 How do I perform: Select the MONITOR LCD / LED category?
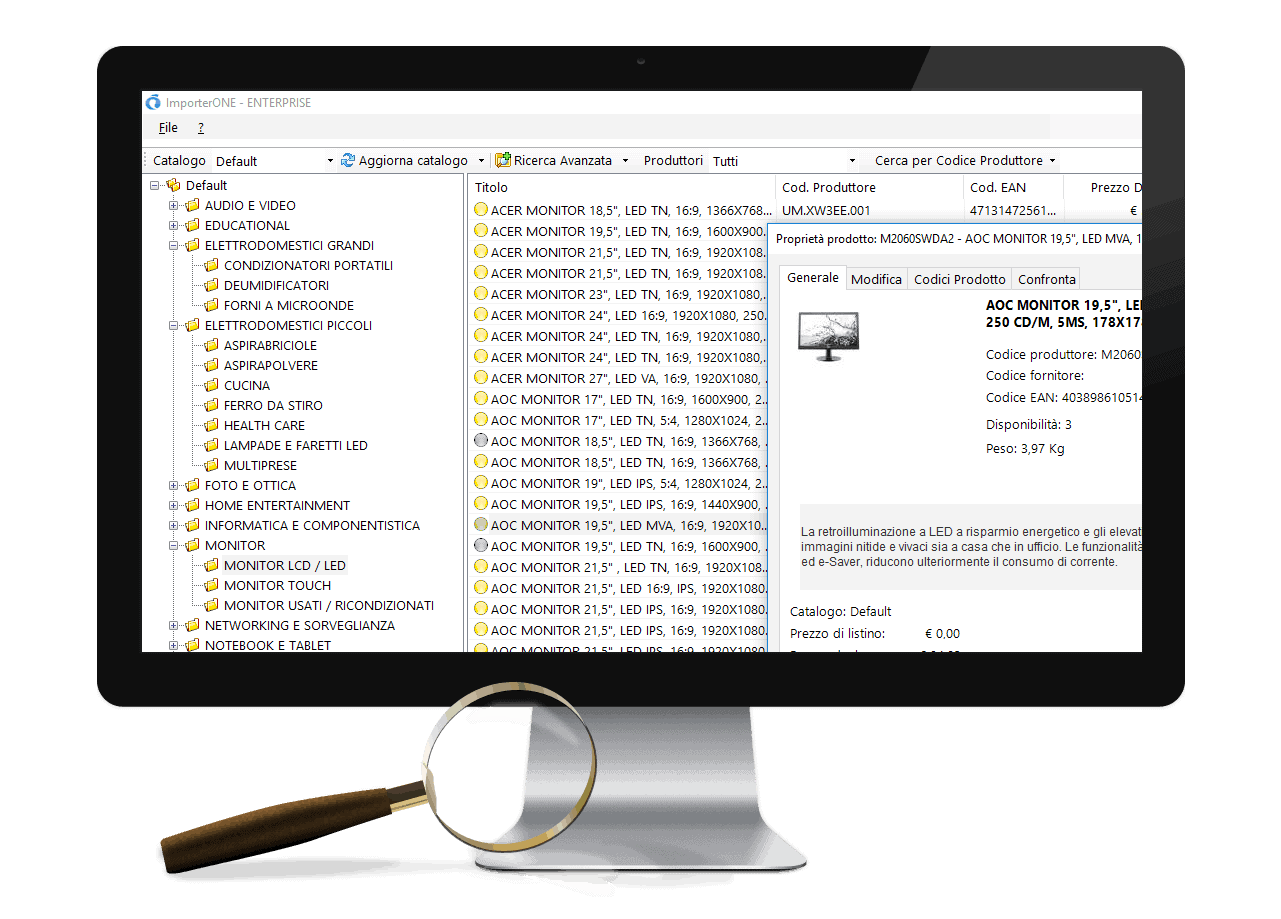[x=285, y=565]
